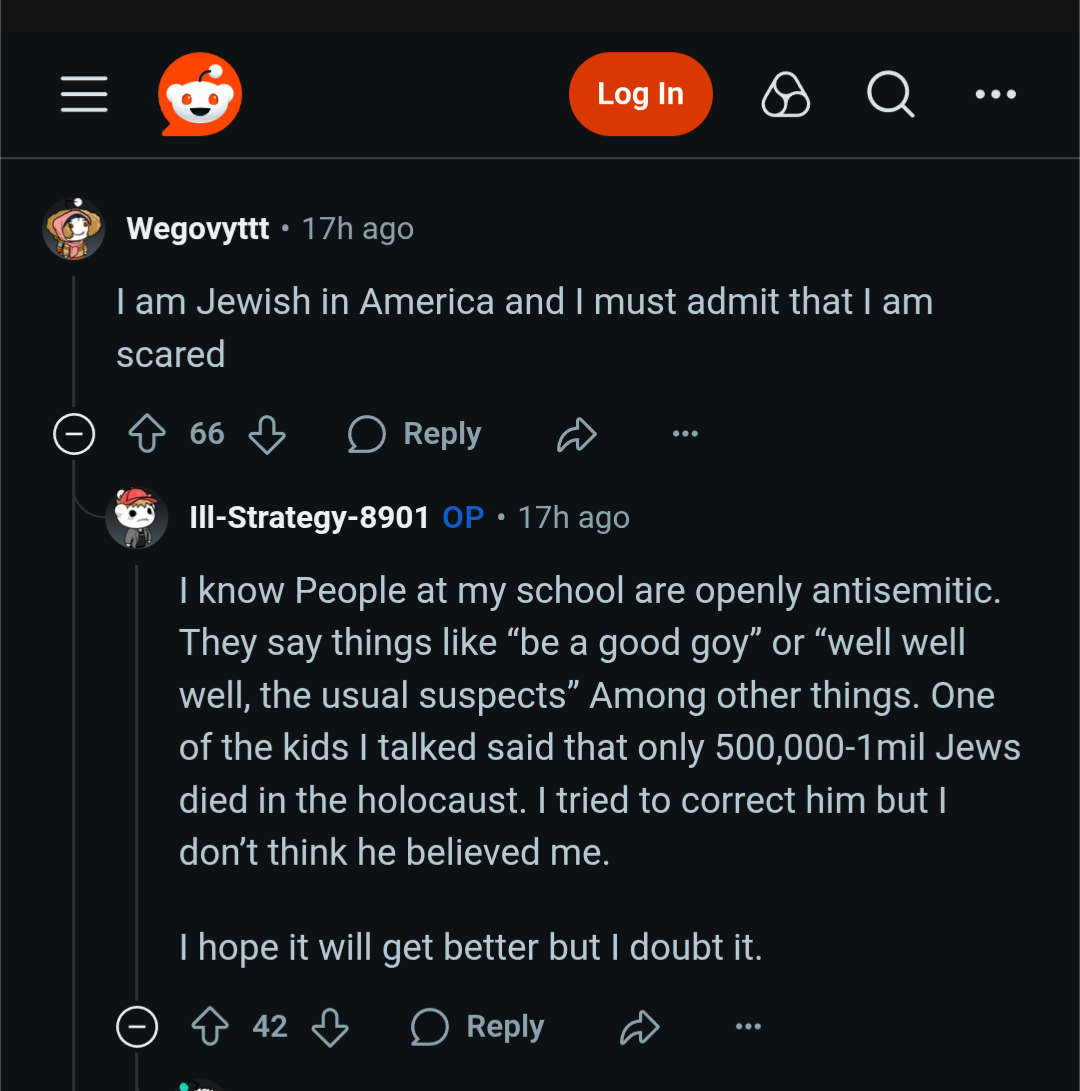Upvote the reply with 42 points
Screen dimensions: 1080x1091
tap(210, 1027)
